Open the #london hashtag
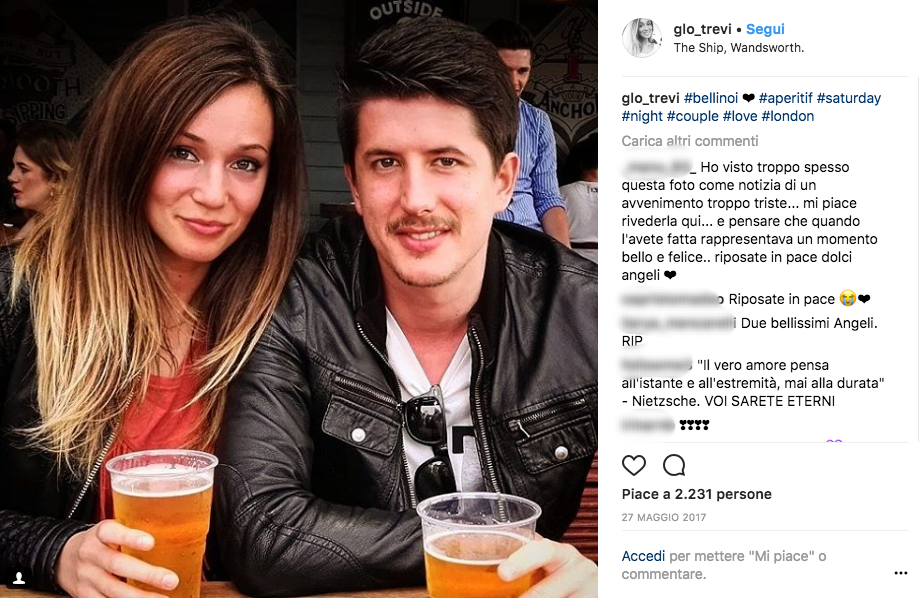 point(788,116)
